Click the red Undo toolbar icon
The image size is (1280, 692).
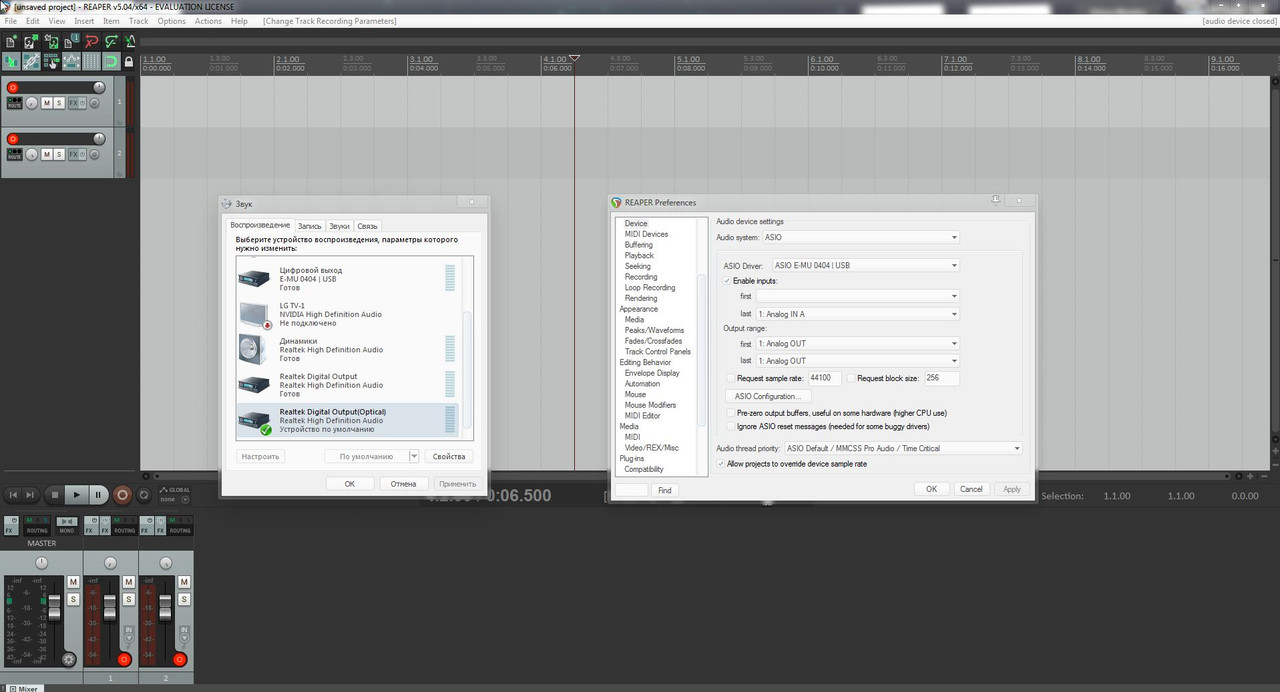click(91, 41)
